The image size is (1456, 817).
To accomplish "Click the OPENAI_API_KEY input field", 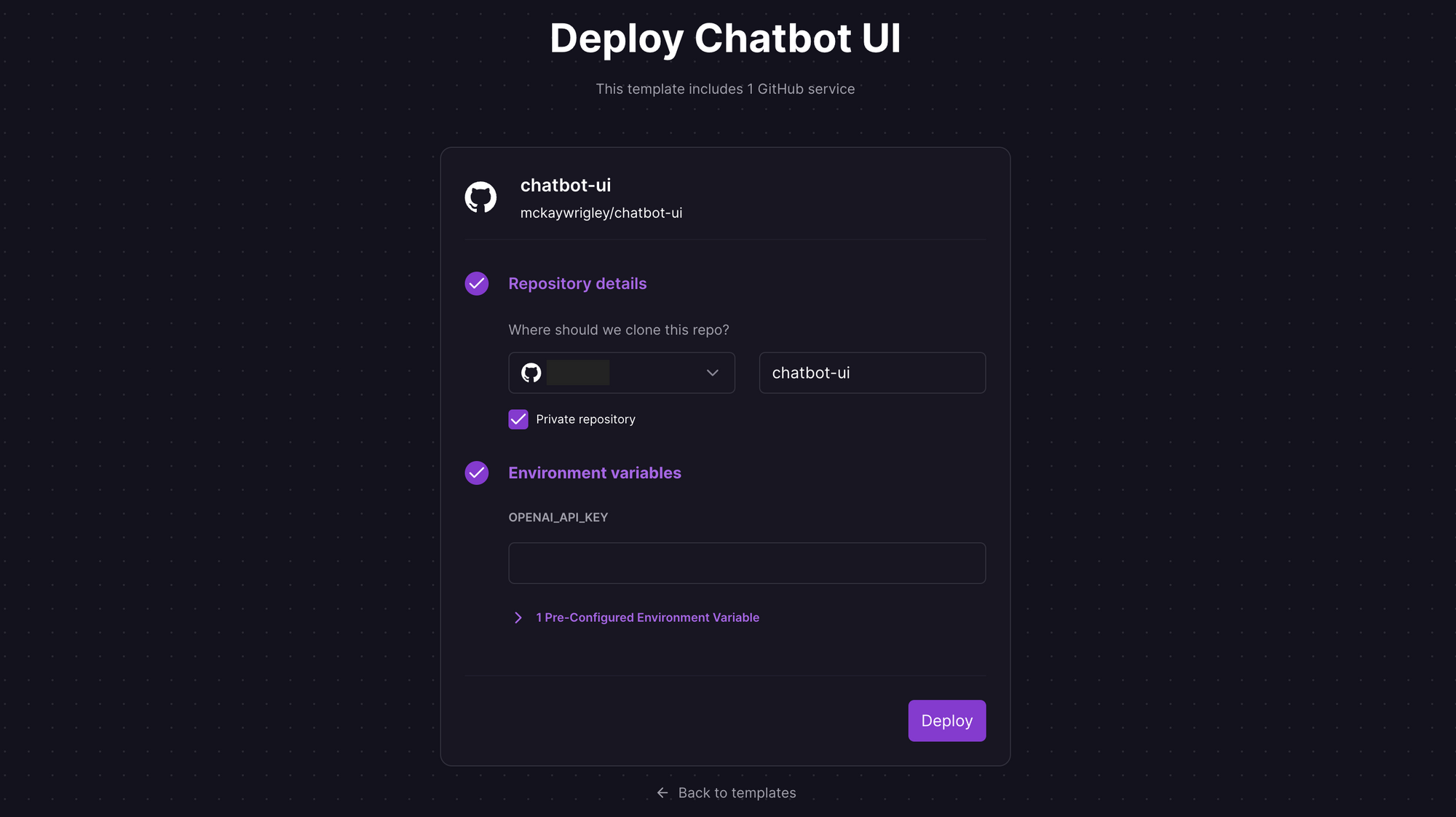I will (x=746, y=562).
